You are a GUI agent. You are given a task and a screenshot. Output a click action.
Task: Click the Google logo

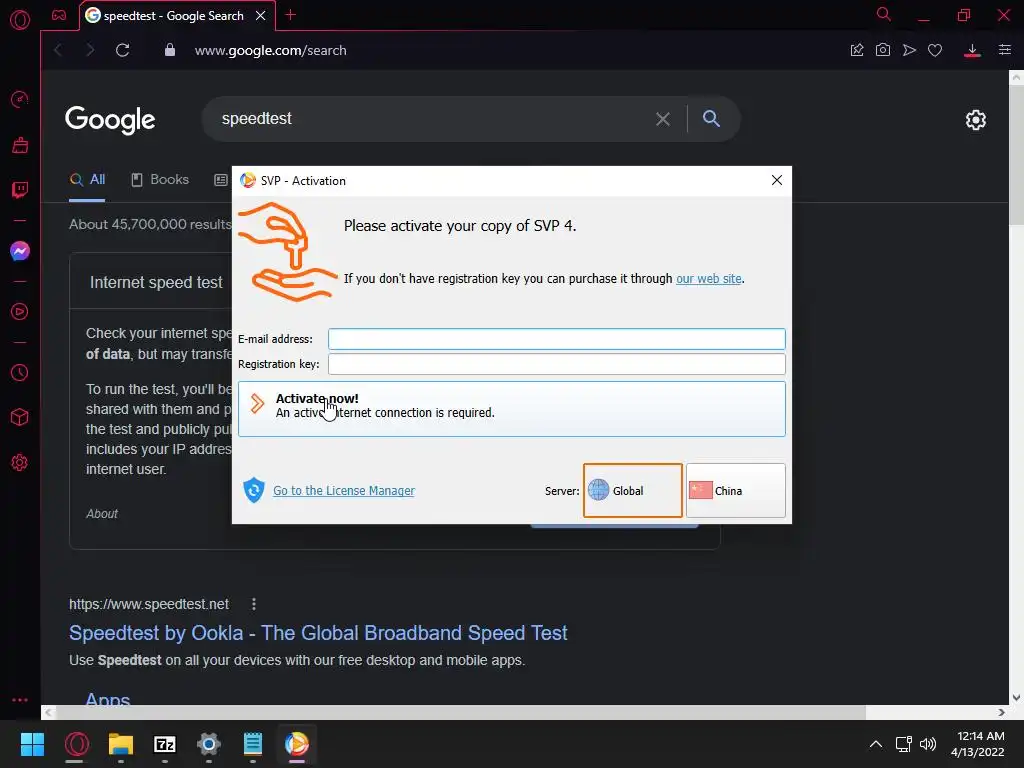coord(110,120)
